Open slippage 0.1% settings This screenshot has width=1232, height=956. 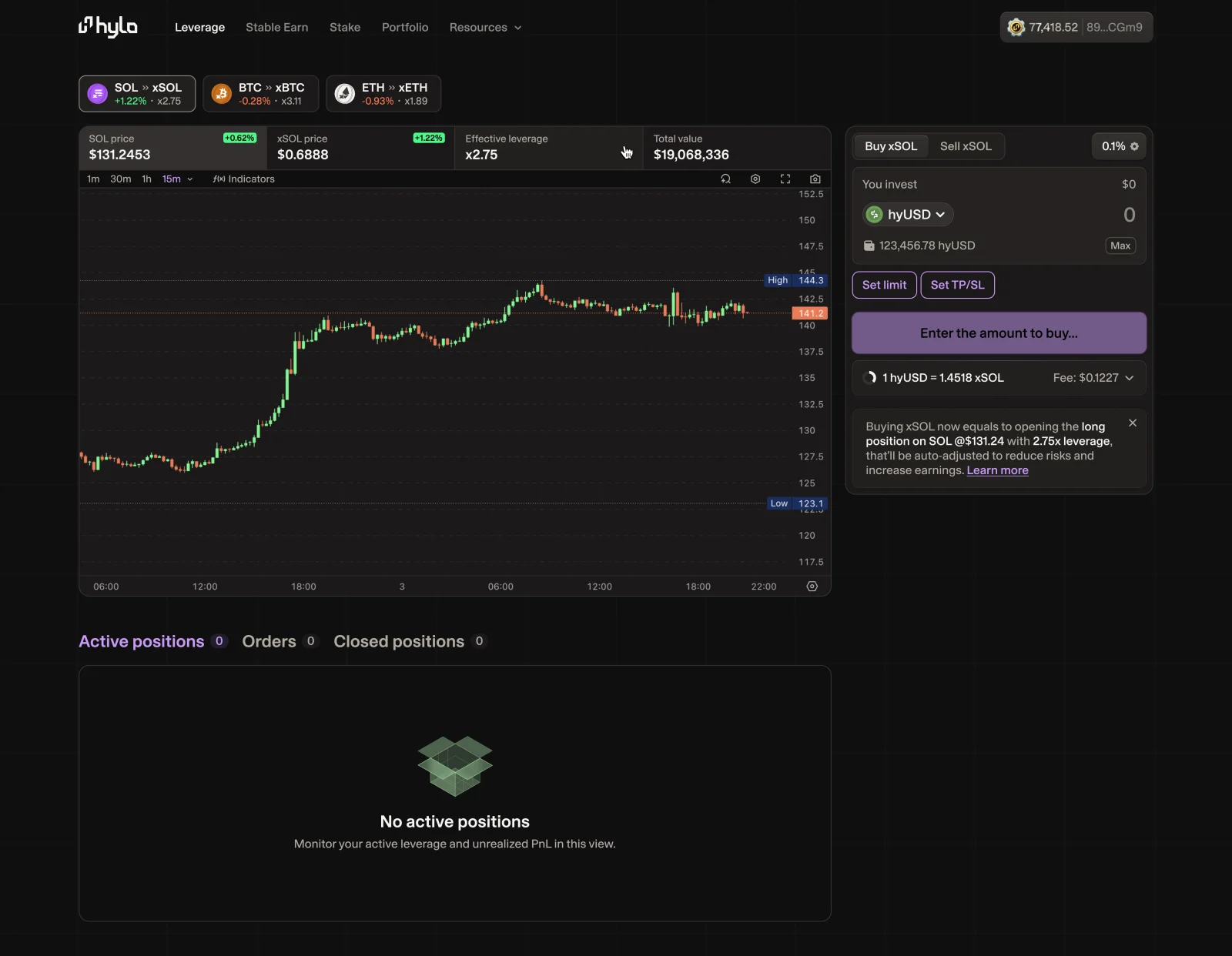(1119, 146)
